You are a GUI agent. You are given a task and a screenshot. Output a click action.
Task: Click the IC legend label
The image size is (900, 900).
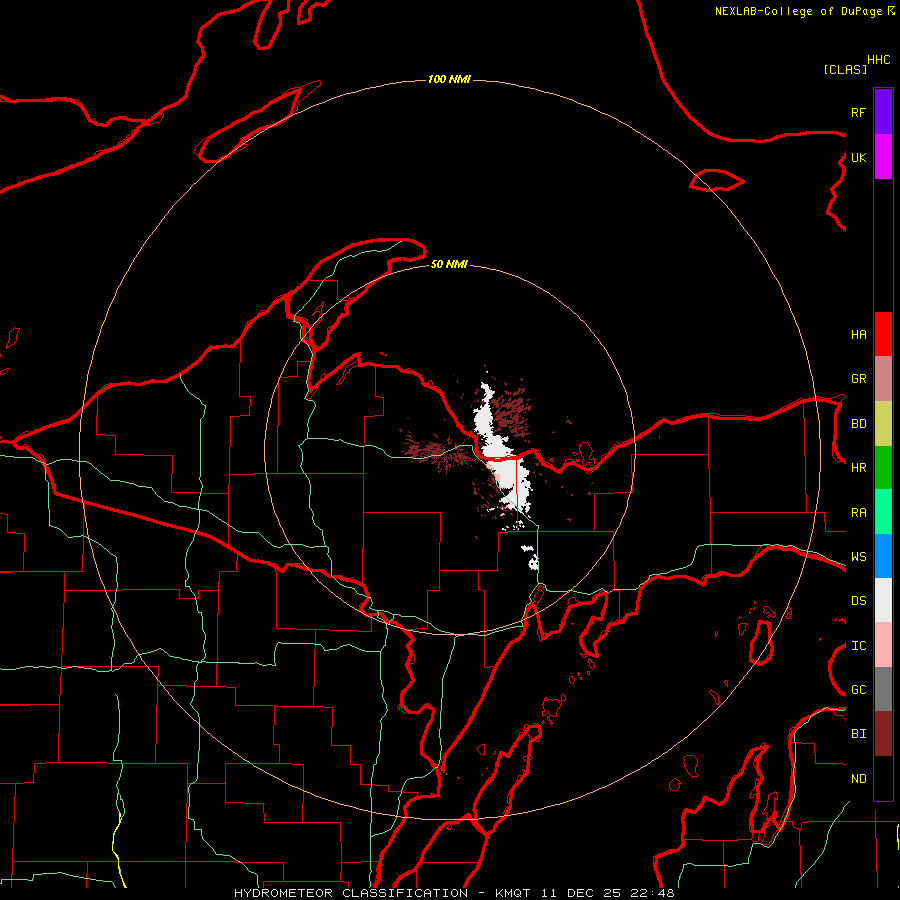pyautogui.click(x=858, y=646)
